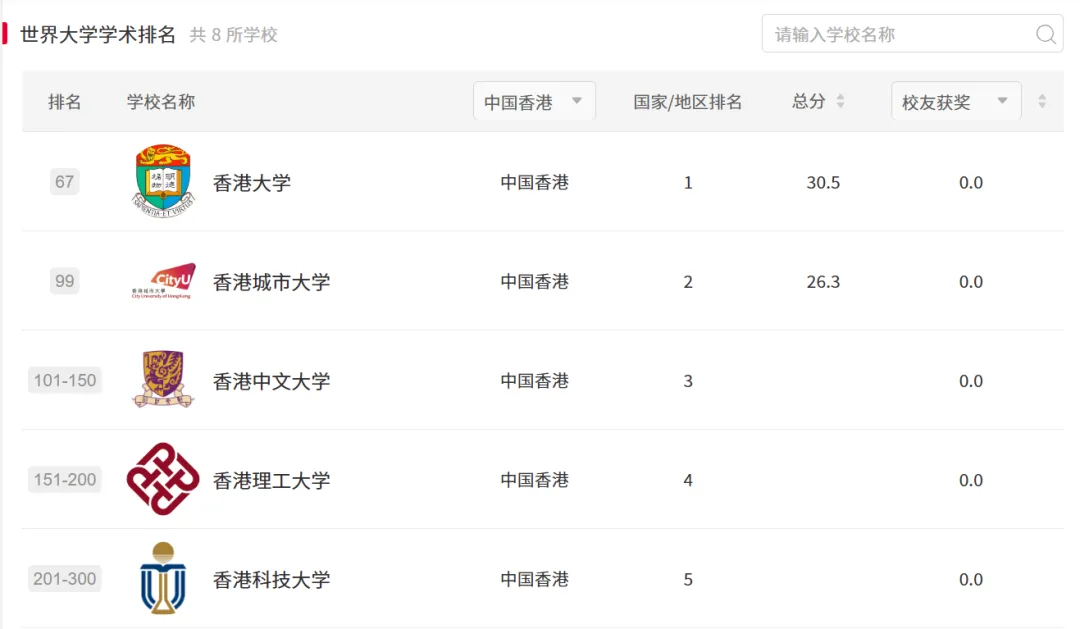The height and width of the screenshot is (629, 1080).
Task: Click the HKUST logo
Action: point(162,578)
